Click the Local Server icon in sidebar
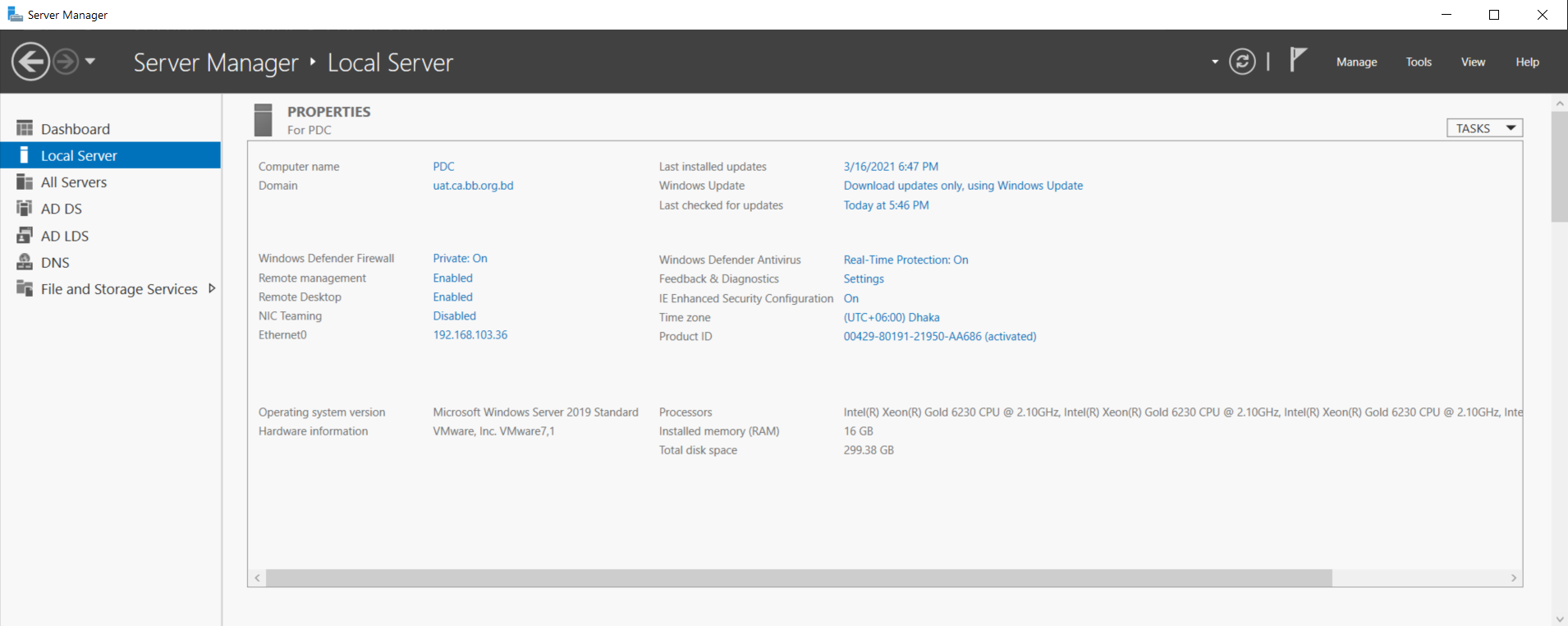 click(x=25, y=155)
